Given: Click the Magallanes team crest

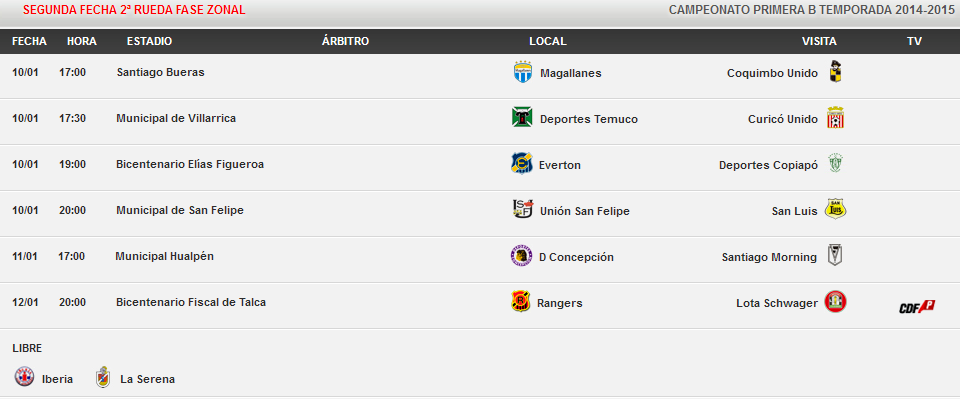Looking at the screenshot, I should click(x=522, y=72).
